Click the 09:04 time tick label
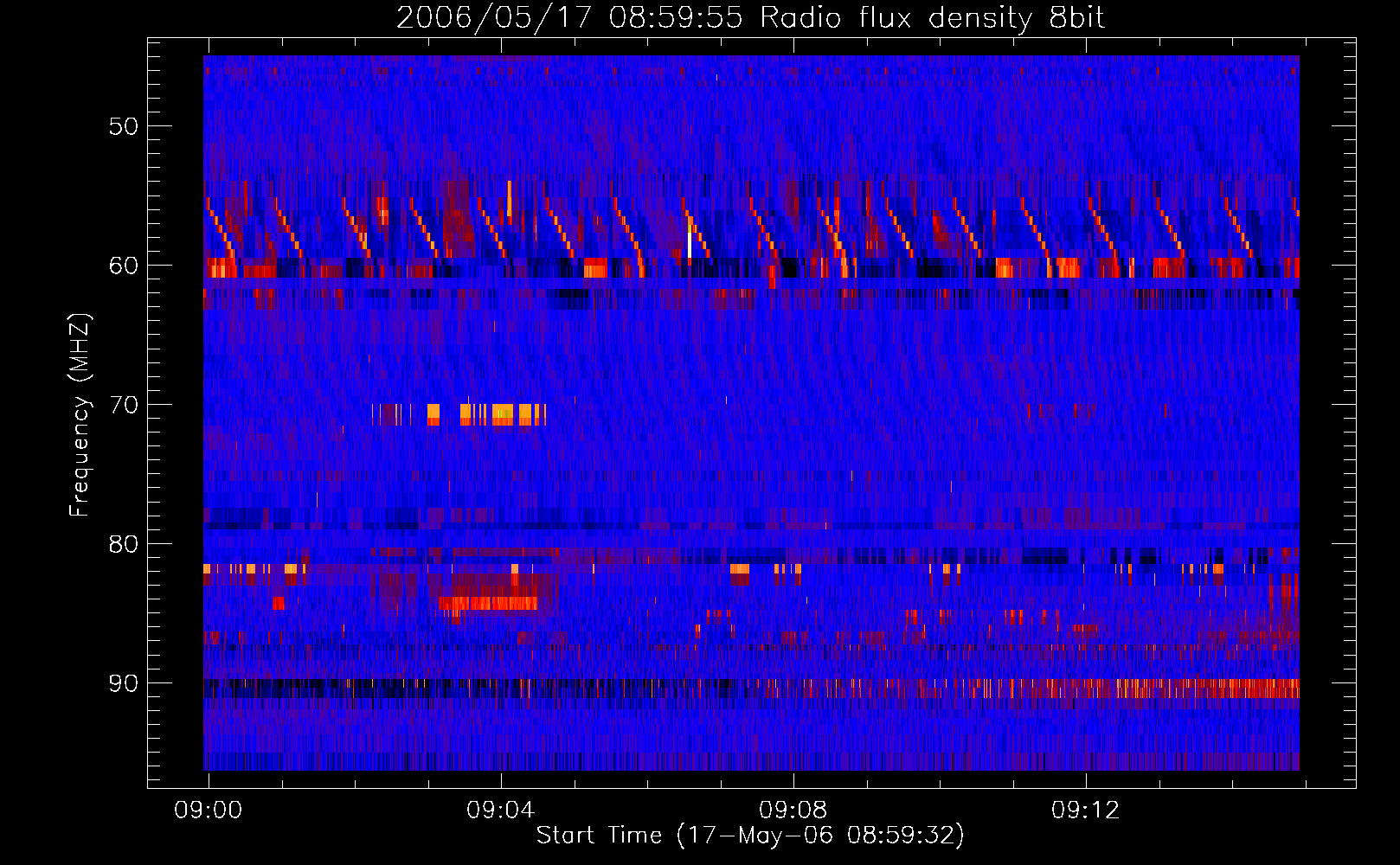1400x865 pixels. (501, 811)
